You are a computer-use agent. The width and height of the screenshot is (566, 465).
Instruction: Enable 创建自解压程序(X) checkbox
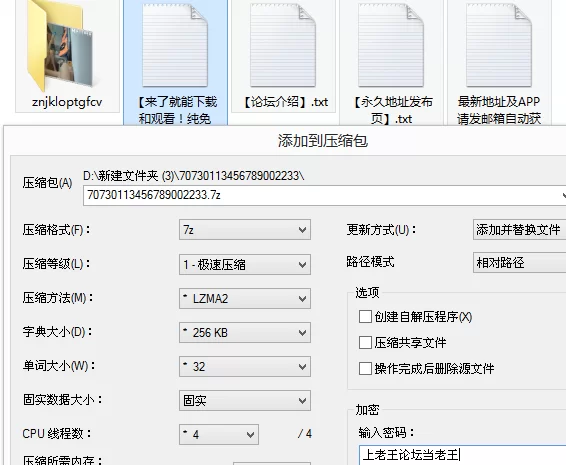click(365, 317)
